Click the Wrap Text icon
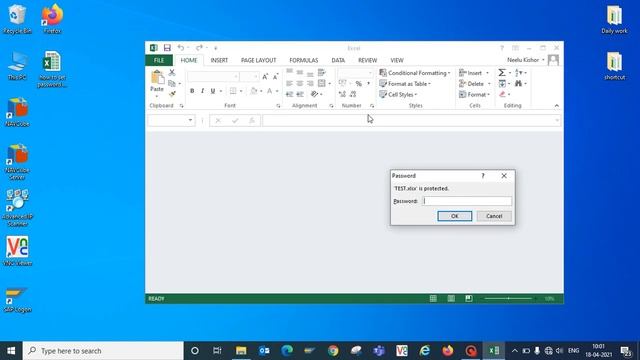640x360 pixels. (322, 73)
